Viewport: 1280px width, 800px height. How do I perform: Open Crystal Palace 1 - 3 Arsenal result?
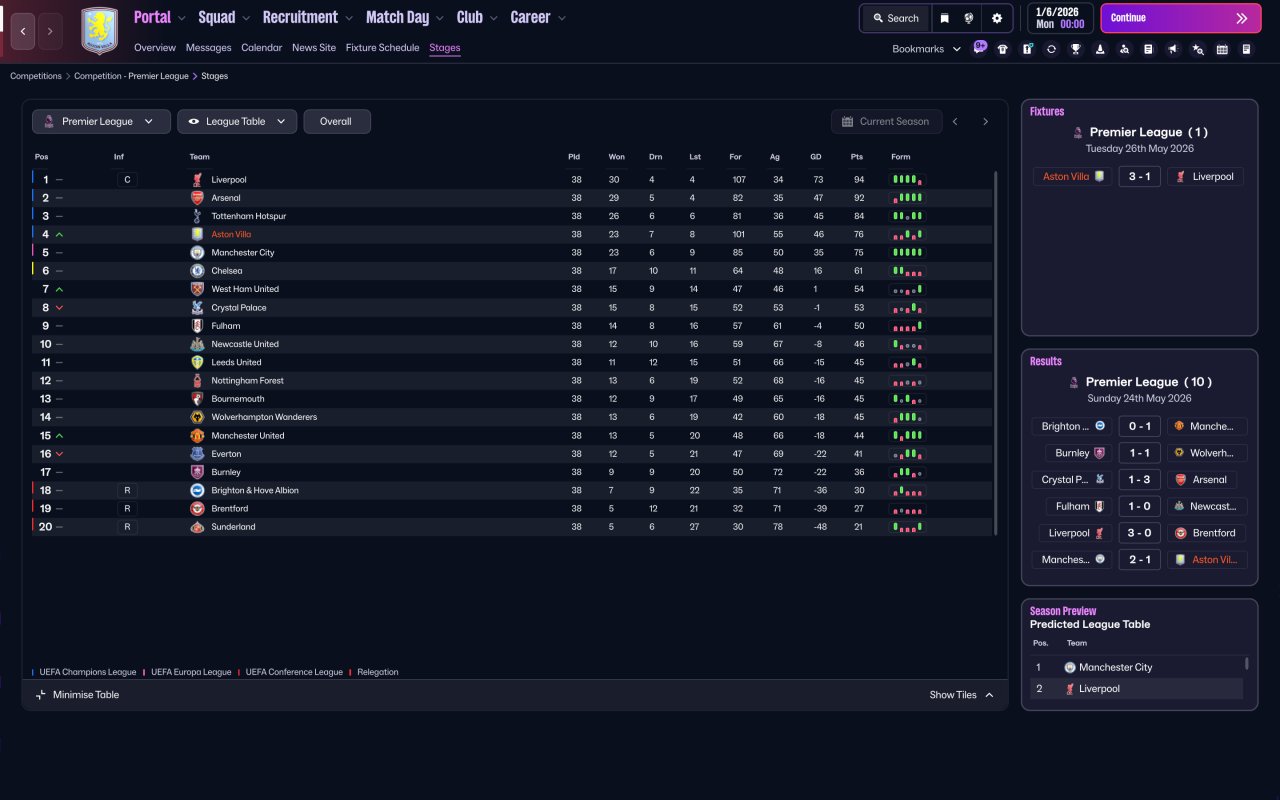coord(1139,480)
